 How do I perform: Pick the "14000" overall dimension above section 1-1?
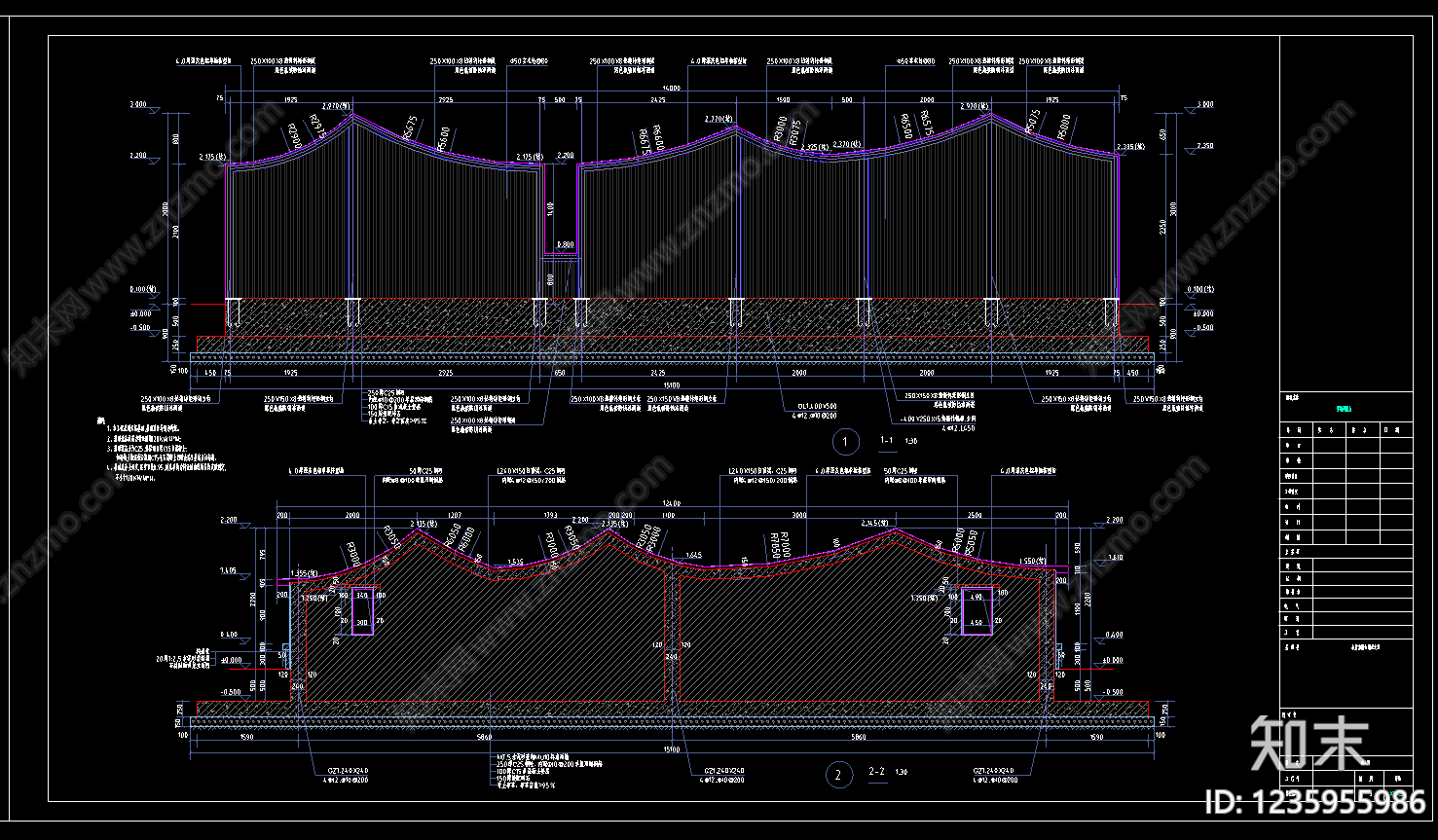tap(672, 89)
